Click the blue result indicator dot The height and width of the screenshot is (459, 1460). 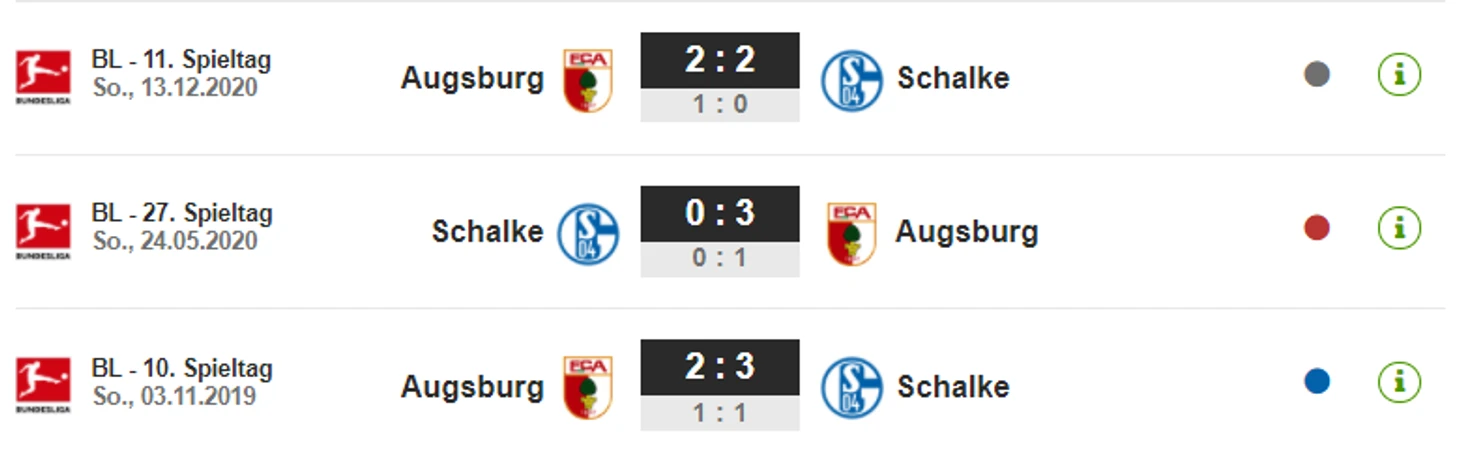point(1317,382)
